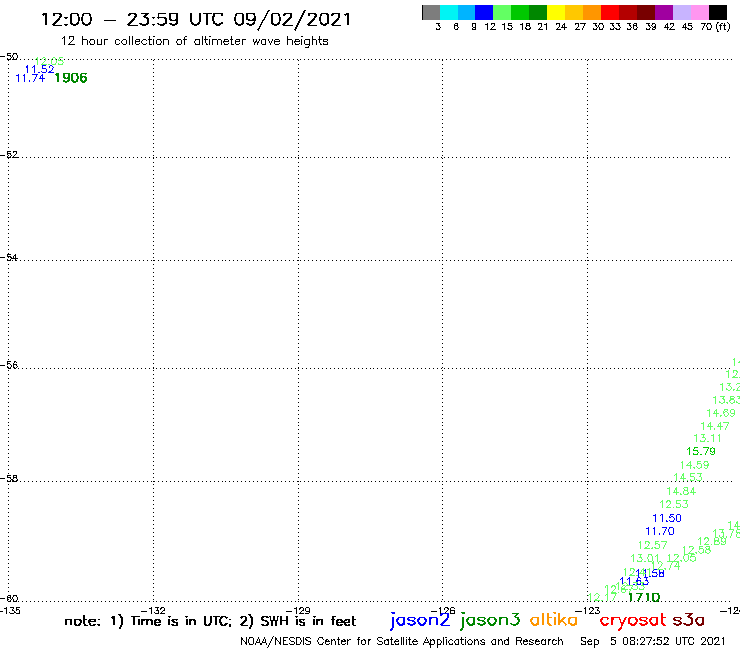Select the blue 11.50 reading
Image resolution: width=740 pixels, height=650 pixels.
click(x=667, y=518)
